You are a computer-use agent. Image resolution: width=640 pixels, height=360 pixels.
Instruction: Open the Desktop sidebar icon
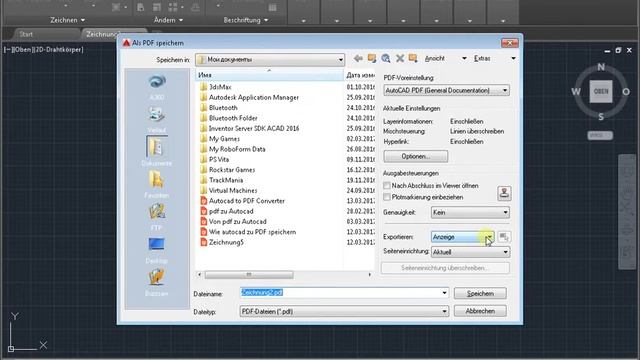157,250
